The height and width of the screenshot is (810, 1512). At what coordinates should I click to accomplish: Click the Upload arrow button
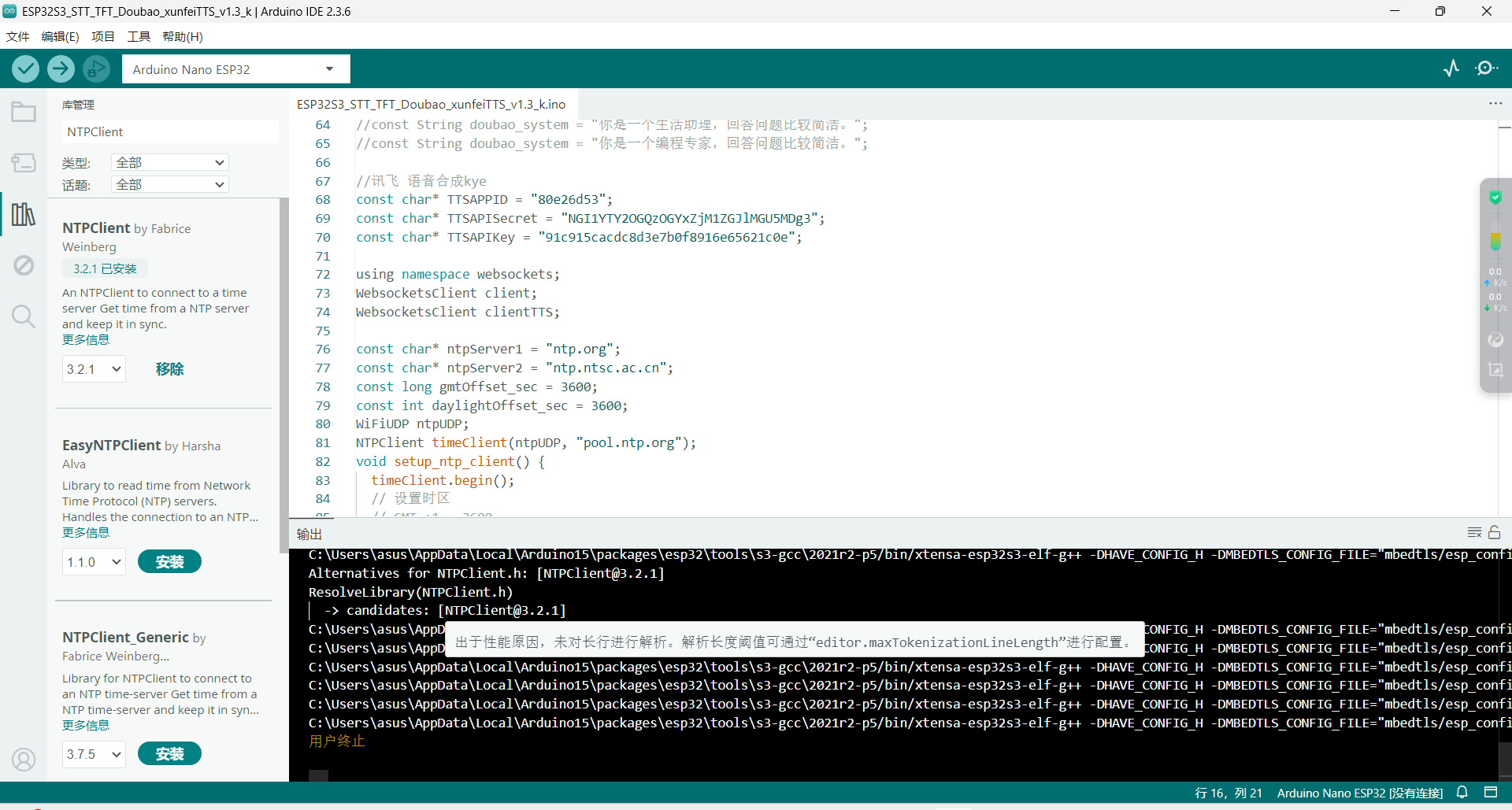pos(61,69)
